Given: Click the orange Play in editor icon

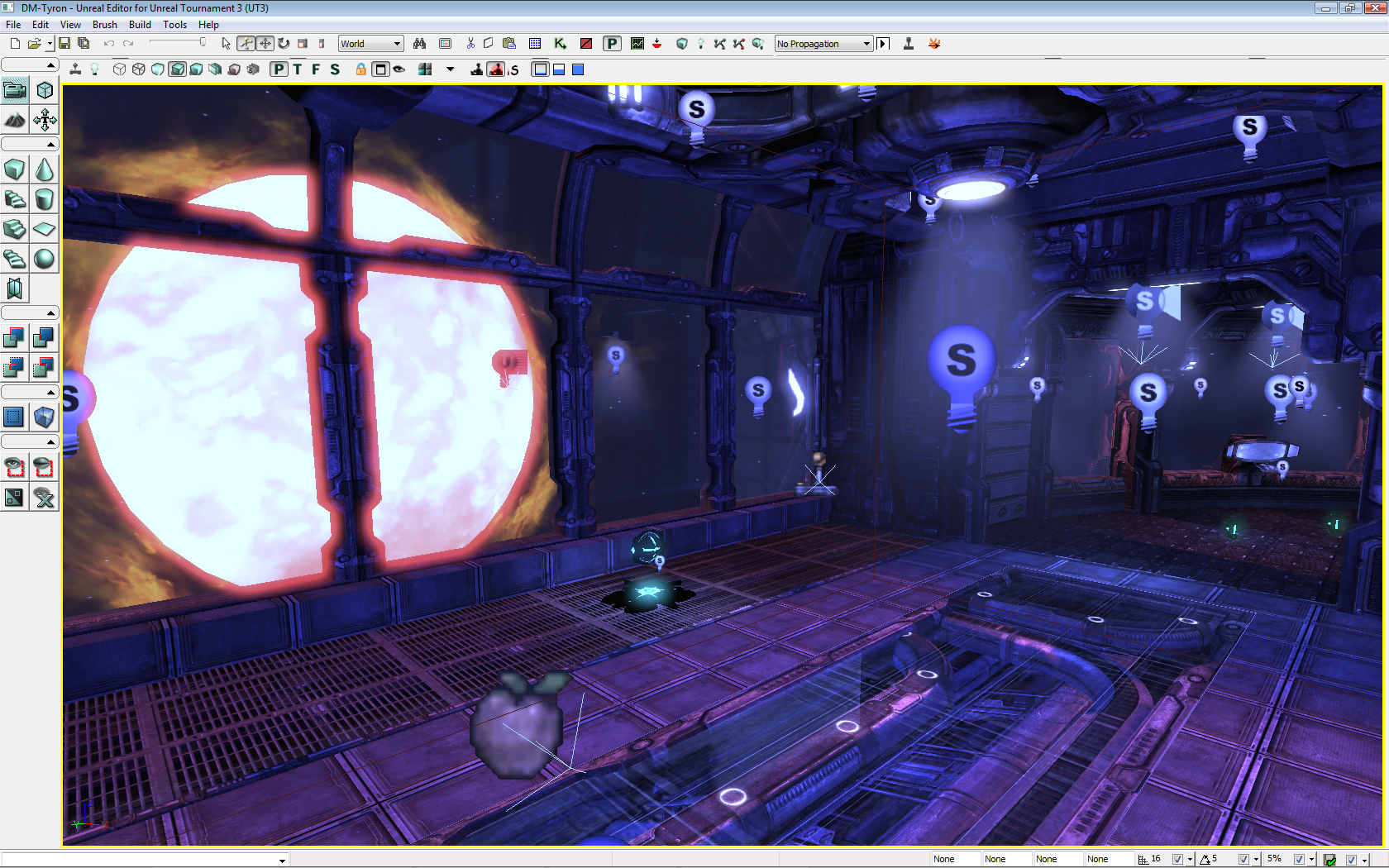Looking at the screenshot, I should tap(934, 44).
